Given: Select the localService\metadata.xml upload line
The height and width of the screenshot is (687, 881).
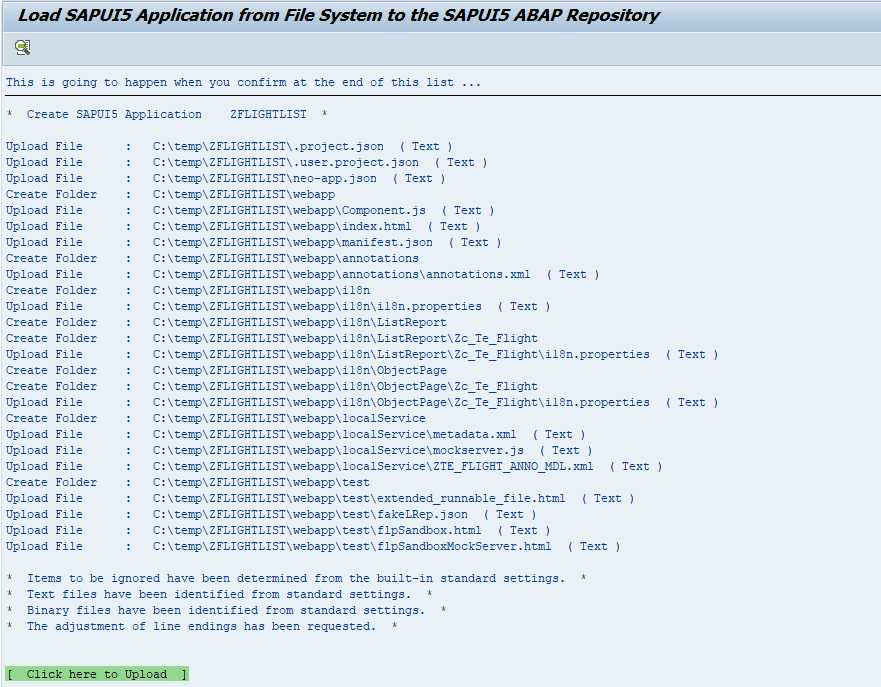Looking at the screenshot, I should 296,435.
